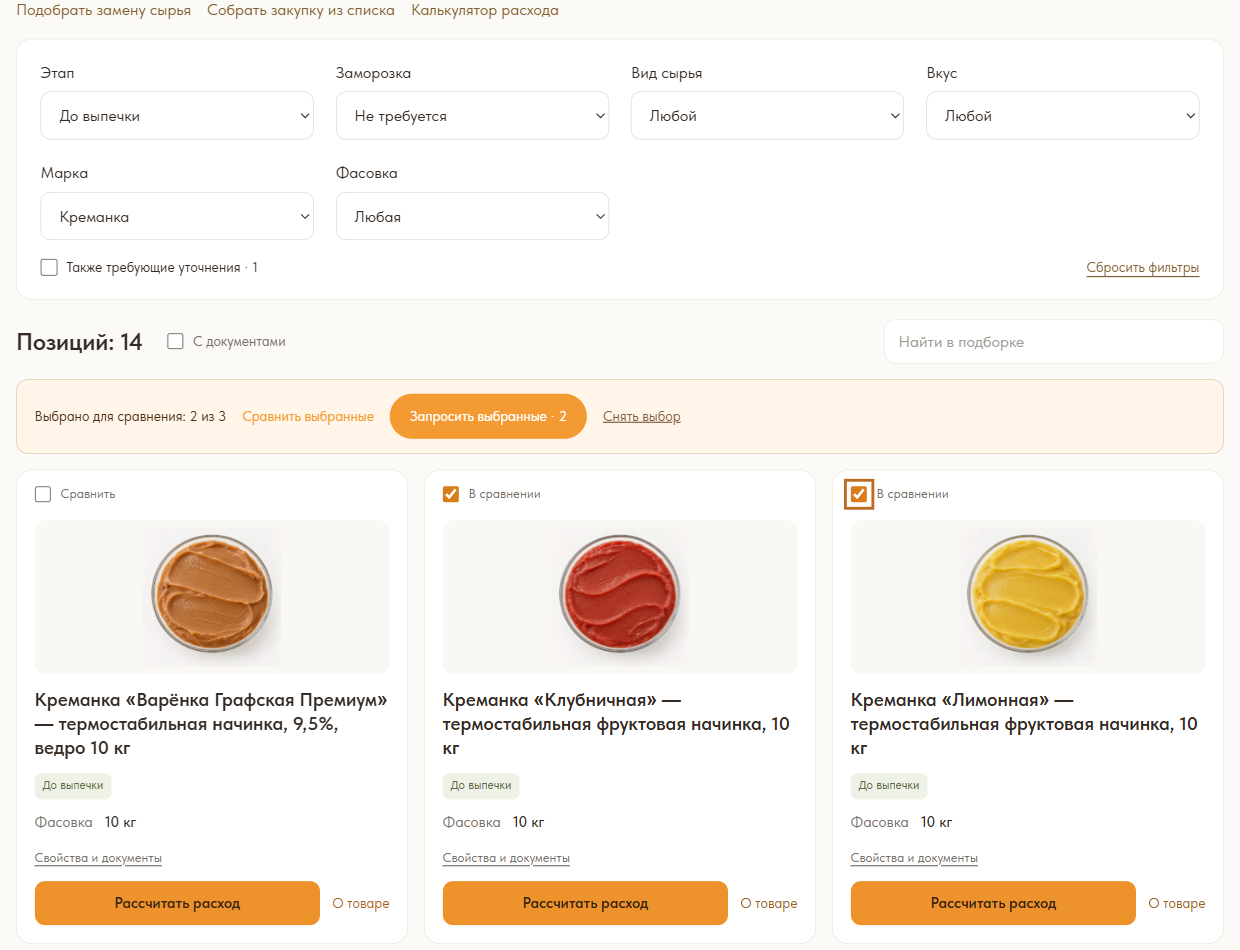Image resolution: width=1240 pixels, height=950 pixels.
Task: Open Подобрать замену сырья menu item
Action: tap(104, 11)
